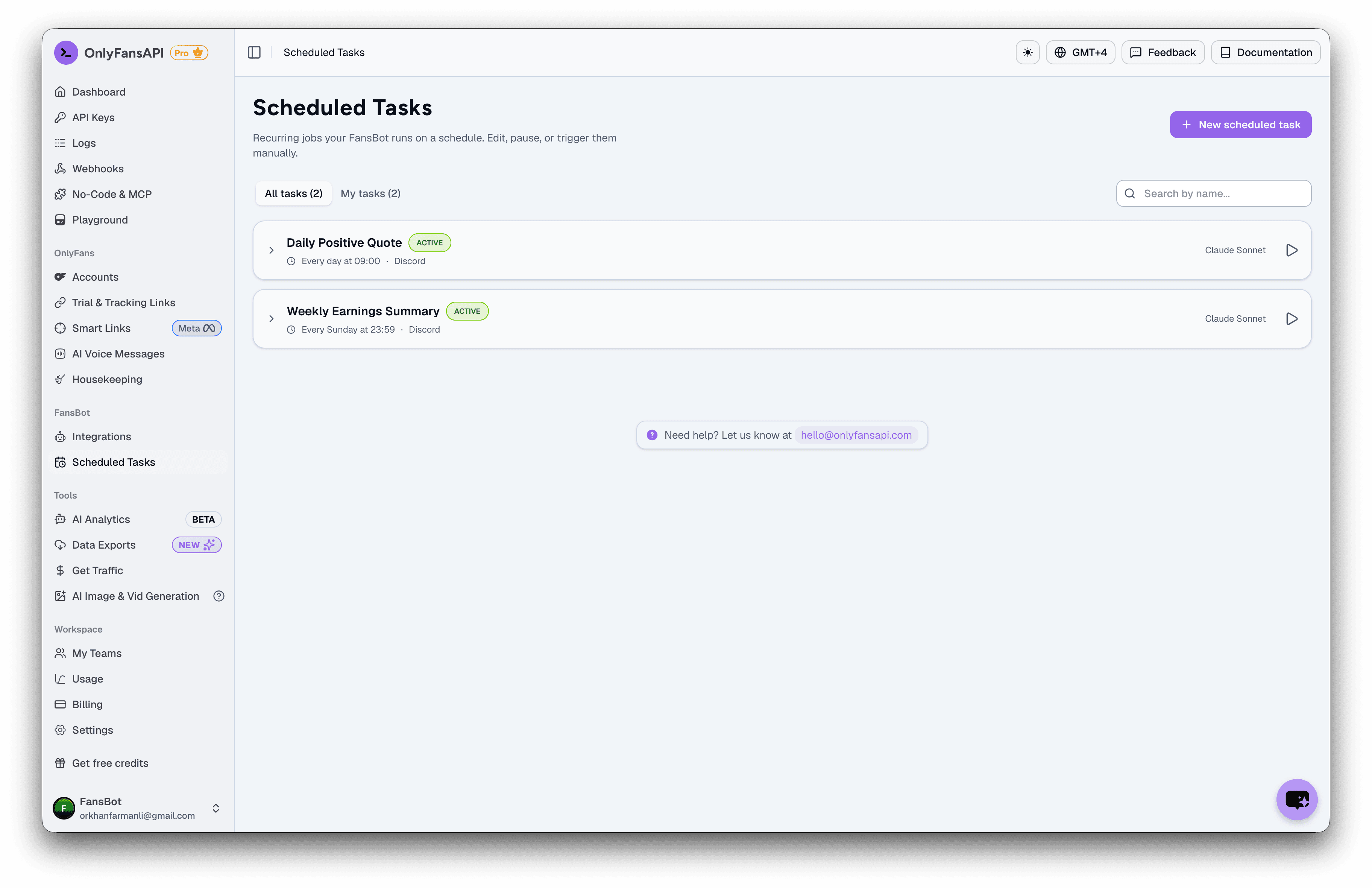Click the Pro crown badge
The width and height of the screenshot is (1372, 888).
pyautogui.click(x=189, y=52)
